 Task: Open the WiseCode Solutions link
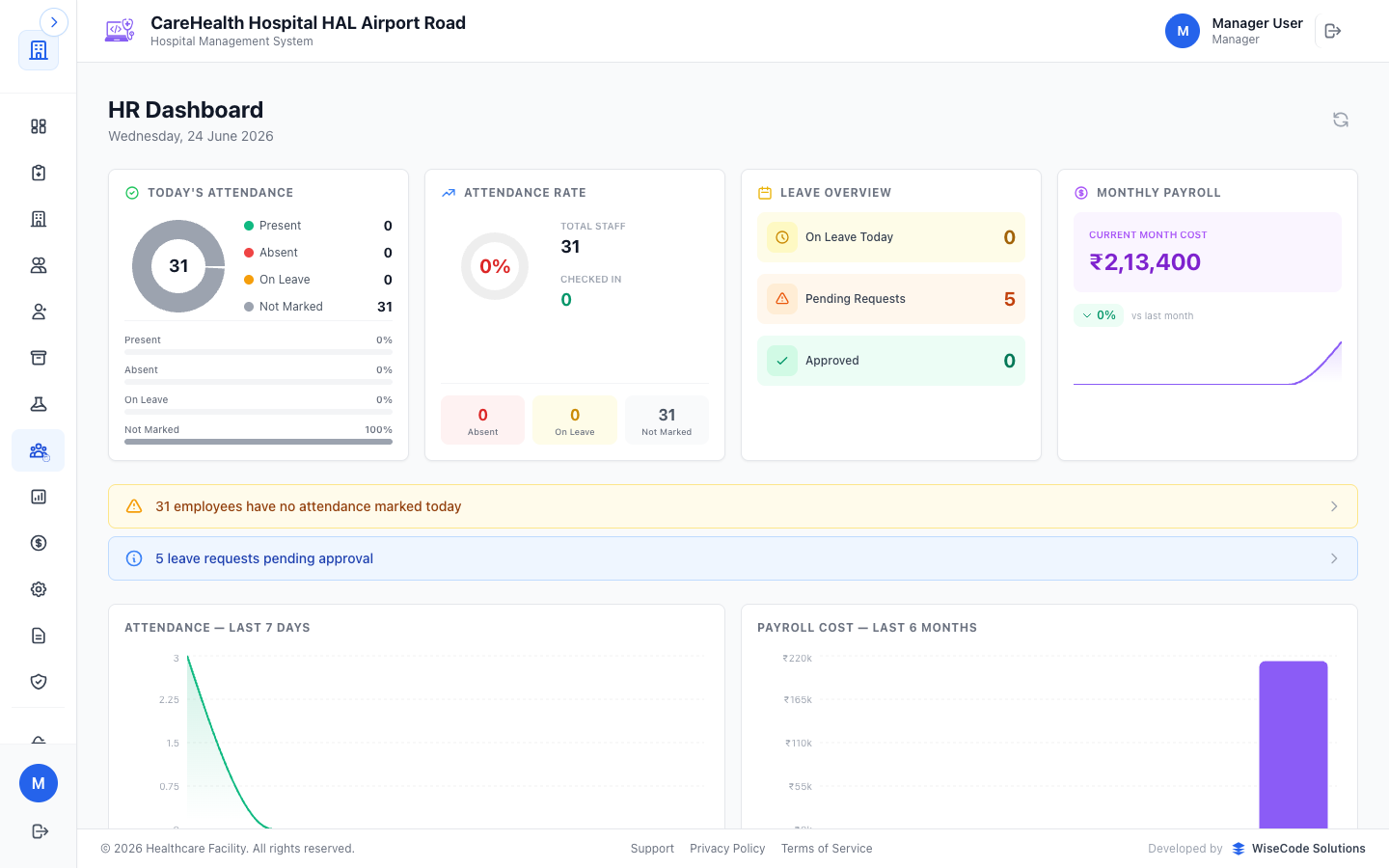(x=1299, y=849)
